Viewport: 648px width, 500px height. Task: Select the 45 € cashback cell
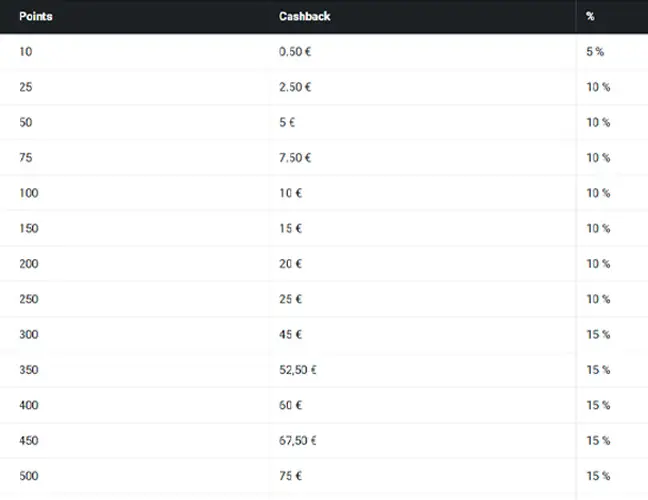[291, 335]
